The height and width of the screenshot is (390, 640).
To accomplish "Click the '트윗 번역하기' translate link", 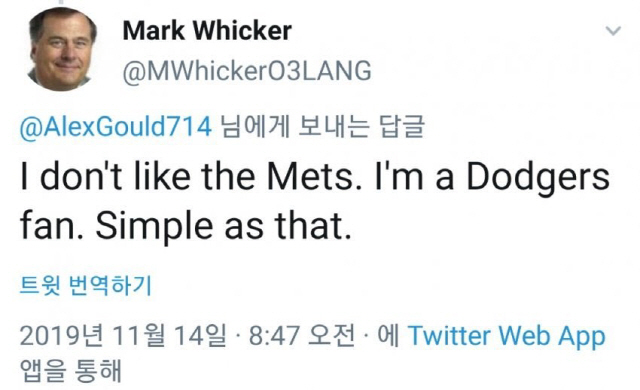I will (86, 285).
